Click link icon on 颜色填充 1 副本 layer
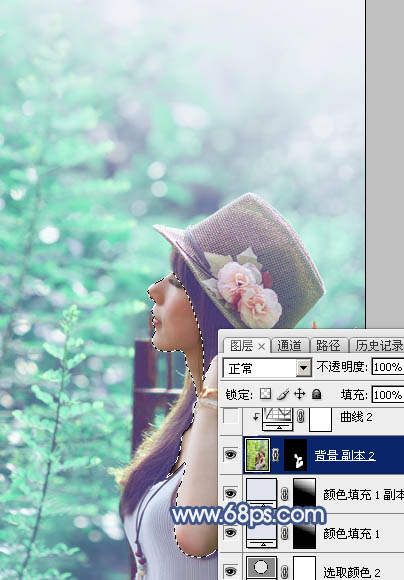The width and height of the screenshot is (404, 580). (x=284, y=494)
